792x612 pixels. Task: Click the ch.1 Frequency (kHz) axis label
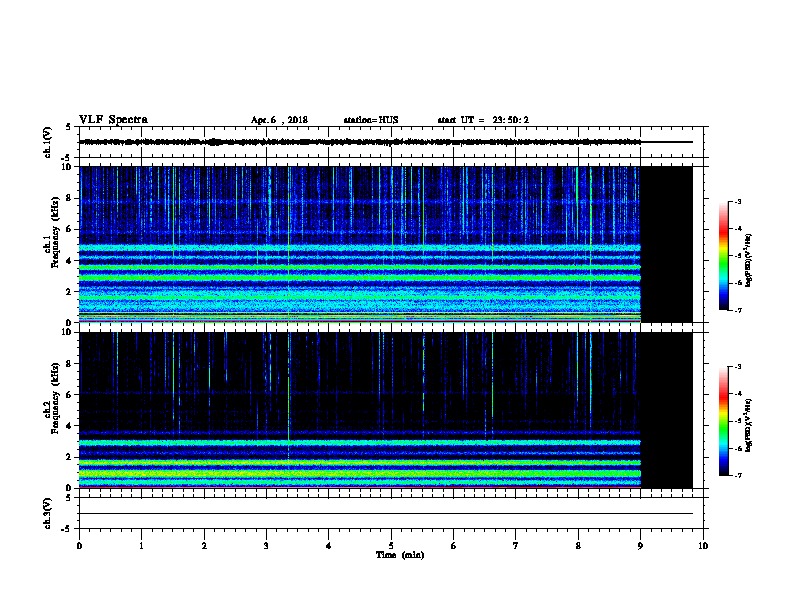(x=55, y=233)
